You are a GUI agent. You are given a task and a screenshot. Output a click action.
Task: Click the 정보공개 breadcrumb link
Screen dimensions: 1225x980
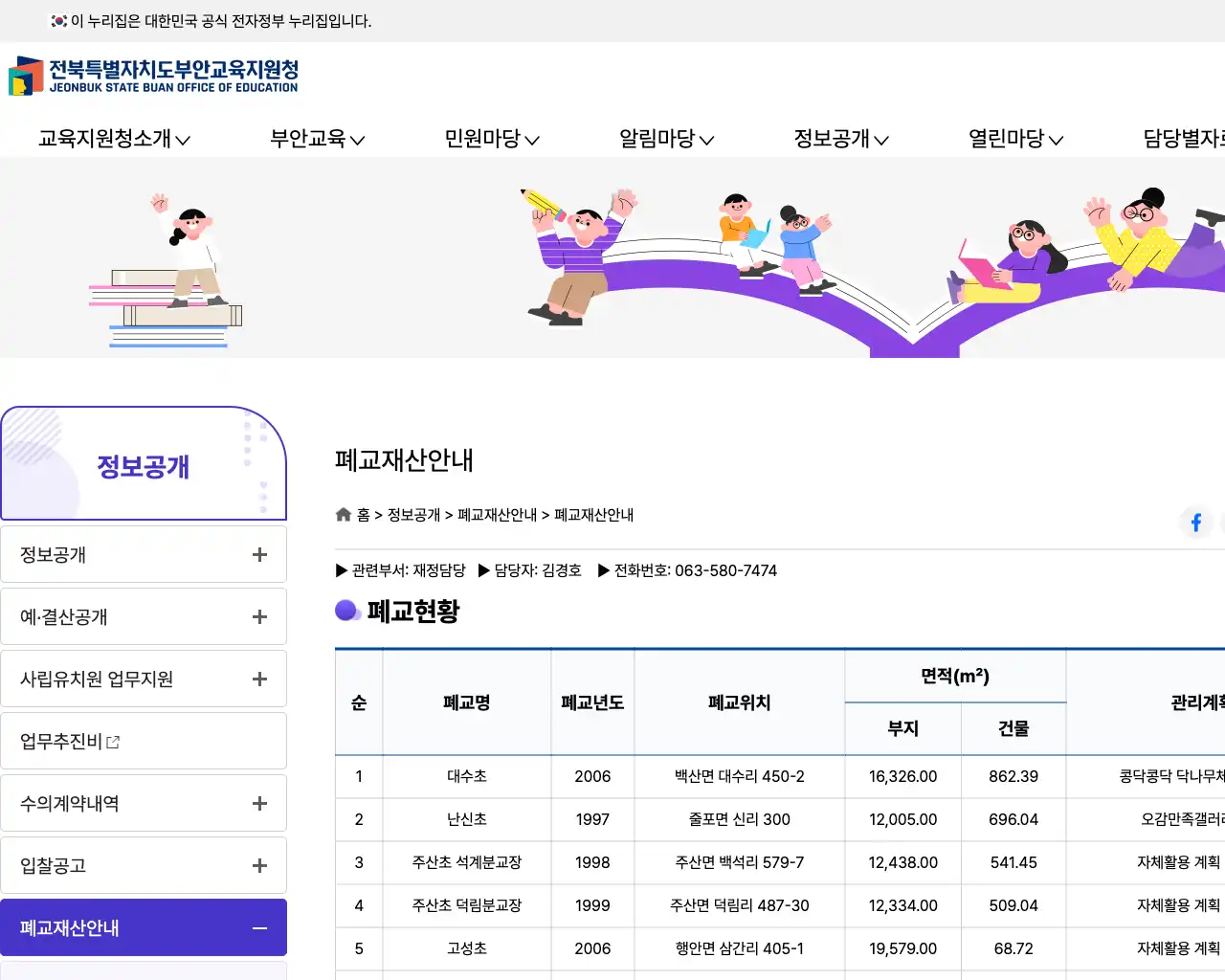pos(413,515)
